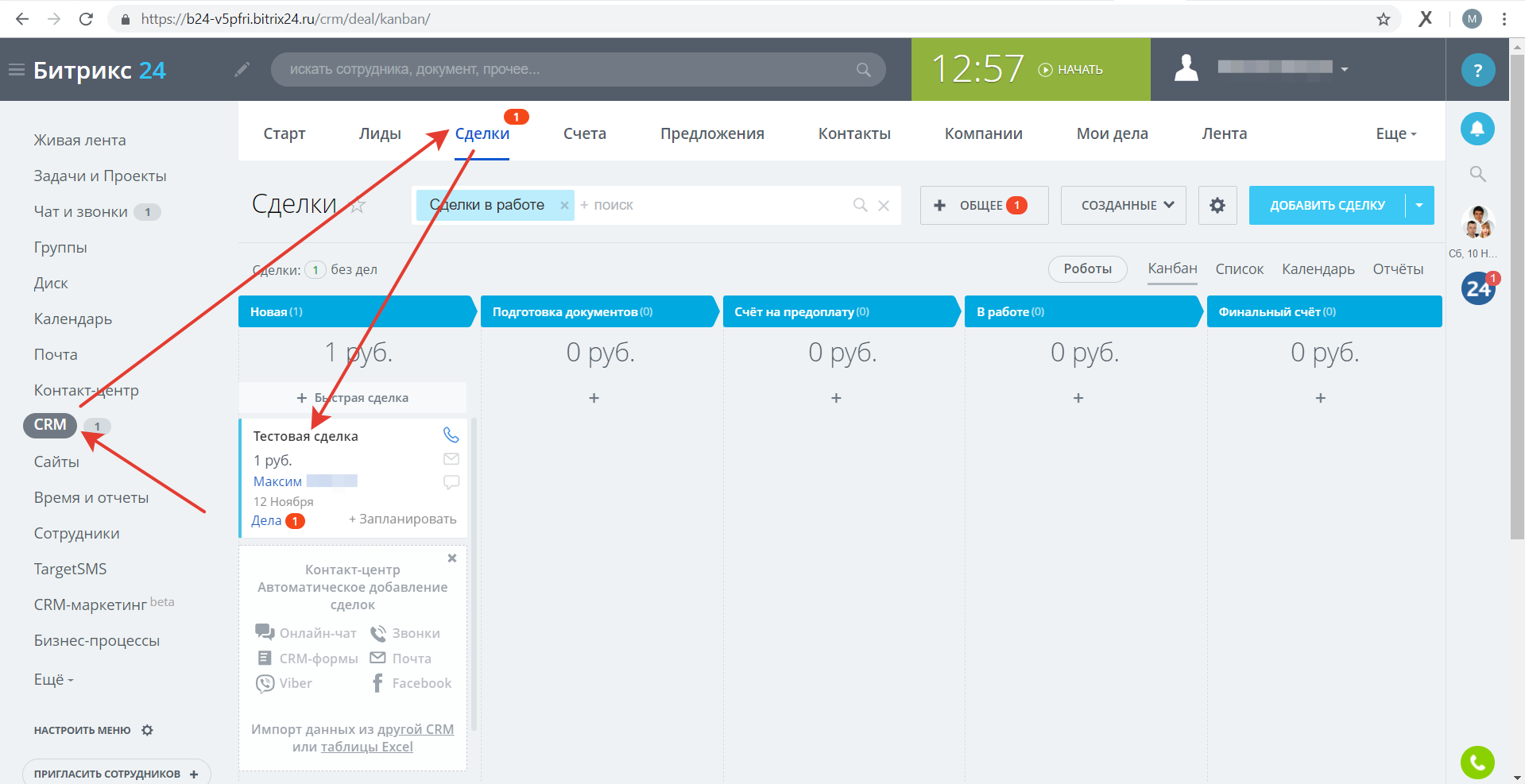The image size is (1525, 784).
Task: Click the НАСТРОИТЬ МЕНЮ gear link
Action: coord(93,730)
